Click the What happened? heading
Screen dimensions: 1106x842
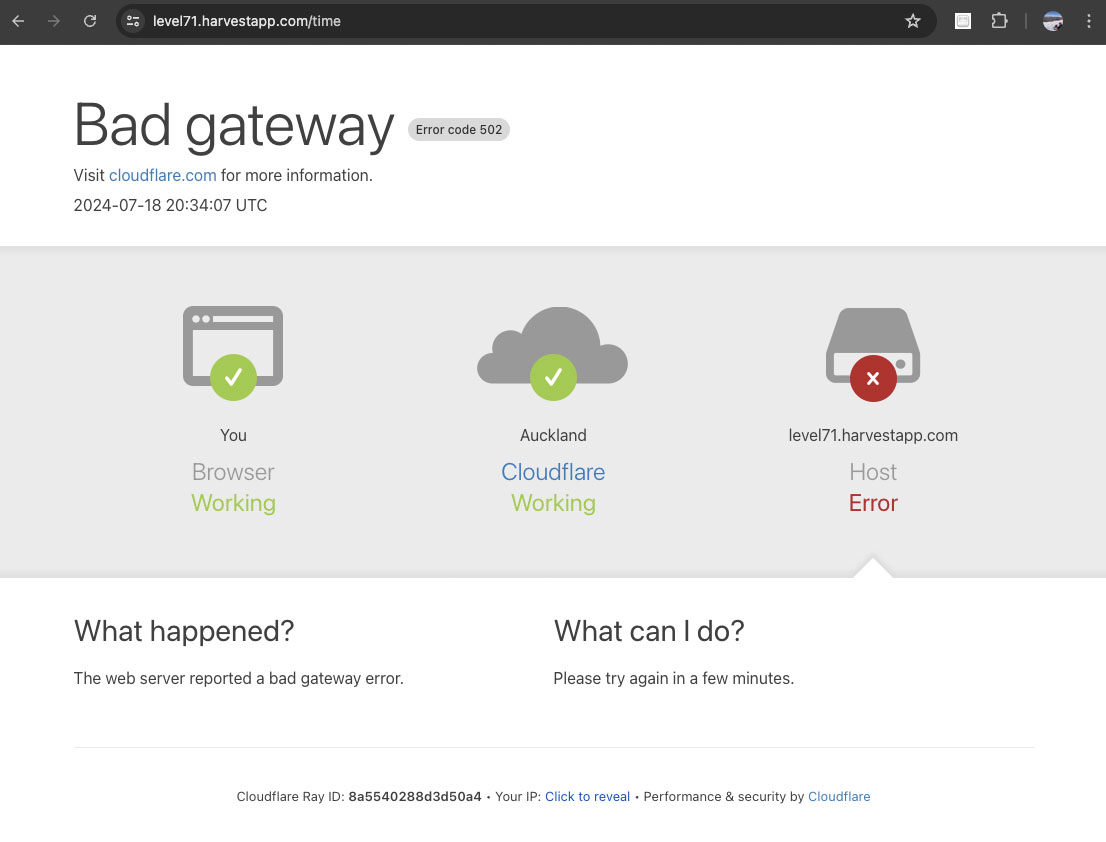click(x=183, y=631)
